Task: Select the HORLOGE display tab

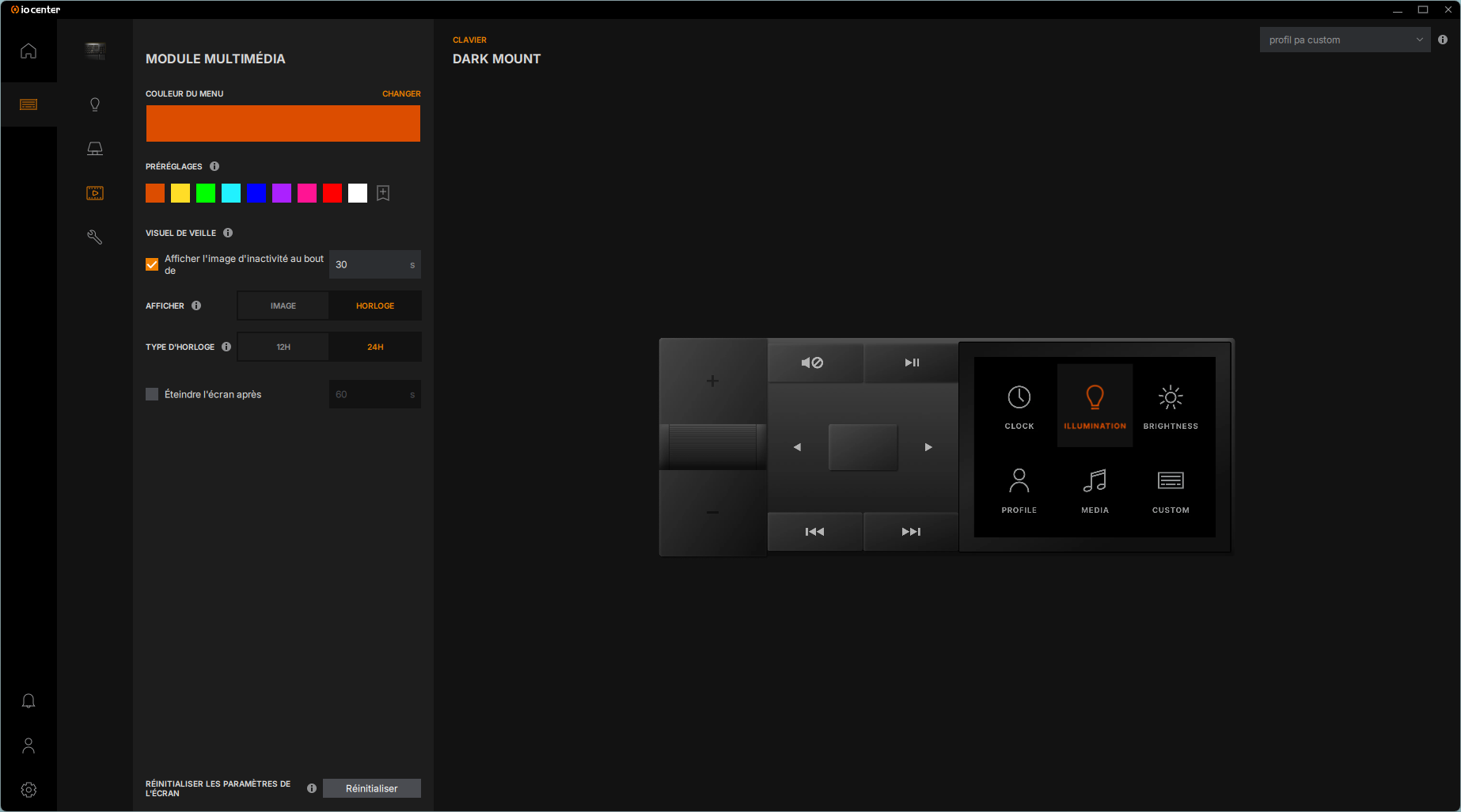Action: click(375, 305)
